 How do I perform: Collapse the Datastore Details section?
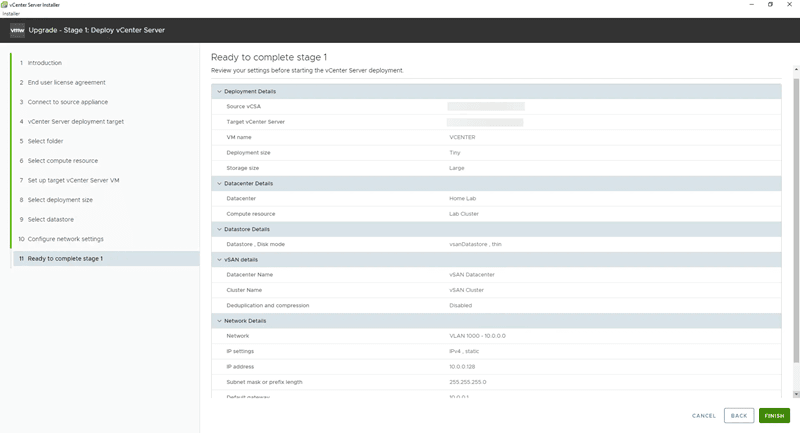[x=219, y=229]
